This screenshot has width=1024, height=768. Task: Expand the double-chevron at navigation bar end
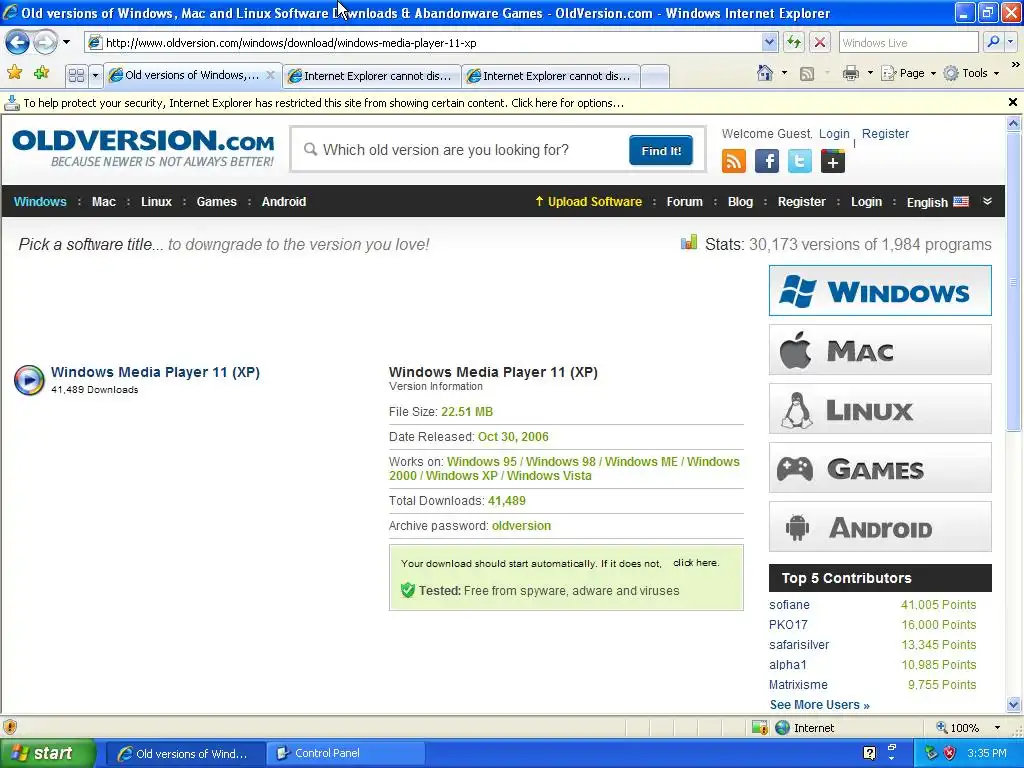pos(987,202)
